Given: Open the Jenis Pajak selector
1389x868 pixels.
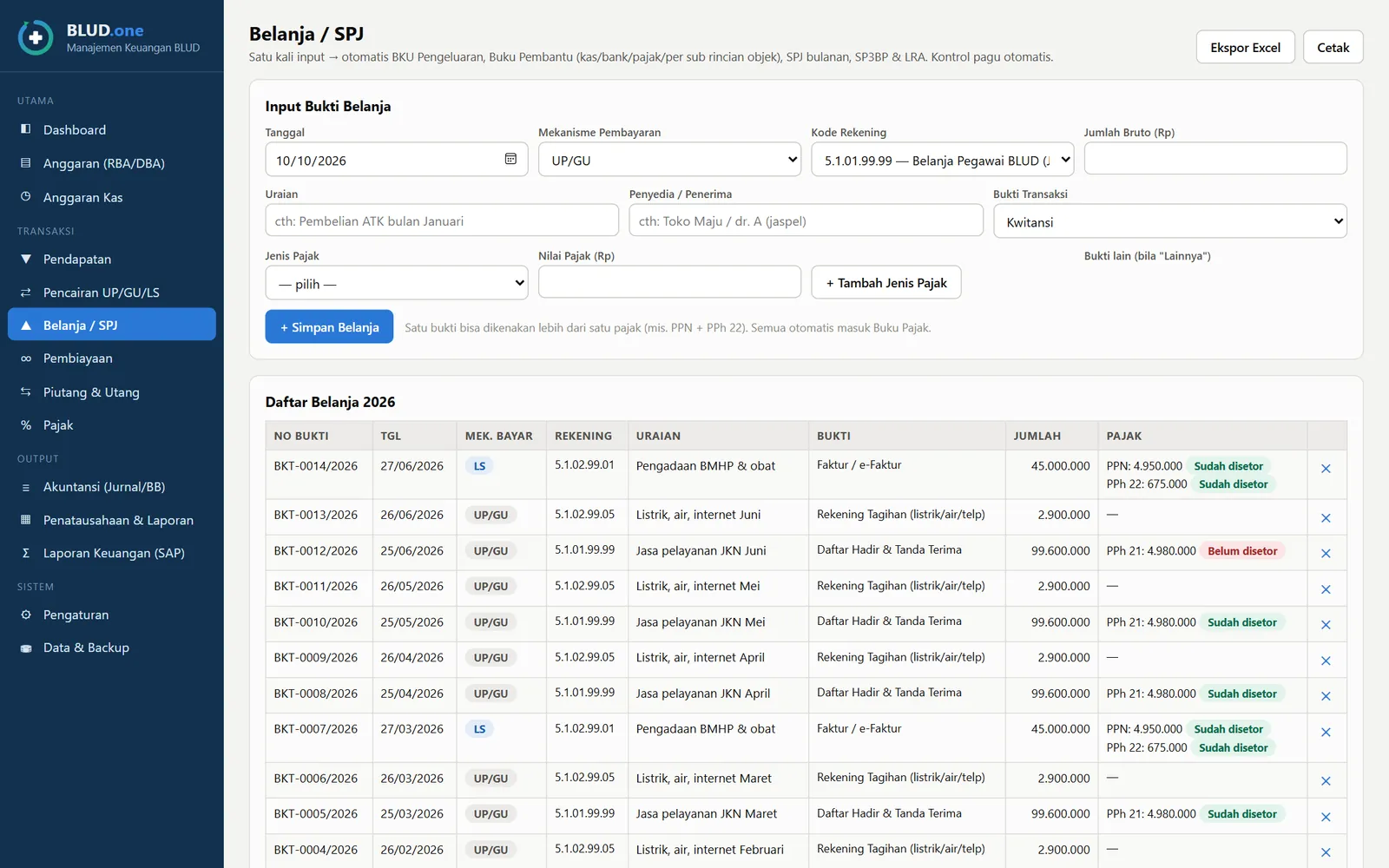Looking at the screenshot, I should point(397,283).
